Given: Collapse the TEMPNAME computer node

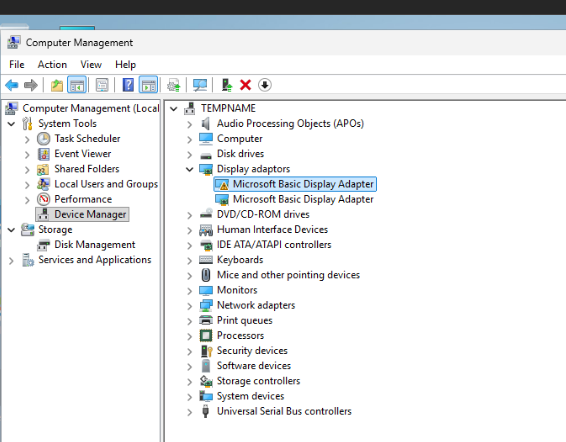Looking at the screenshot, I should (x=174, y=108).
